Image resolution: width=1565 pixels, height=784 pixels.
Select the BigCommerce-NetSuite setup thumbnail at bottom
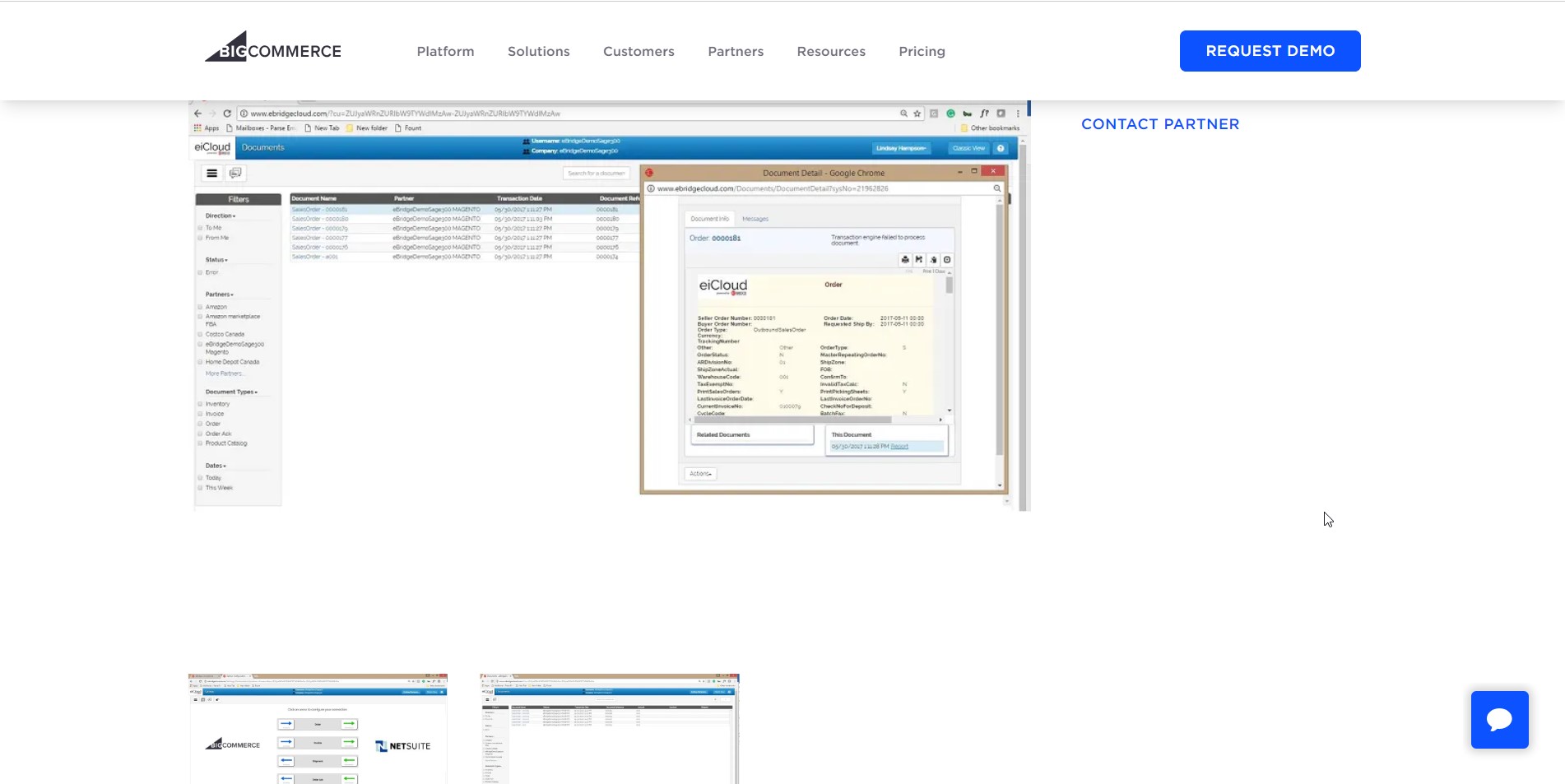pos(318,728)
